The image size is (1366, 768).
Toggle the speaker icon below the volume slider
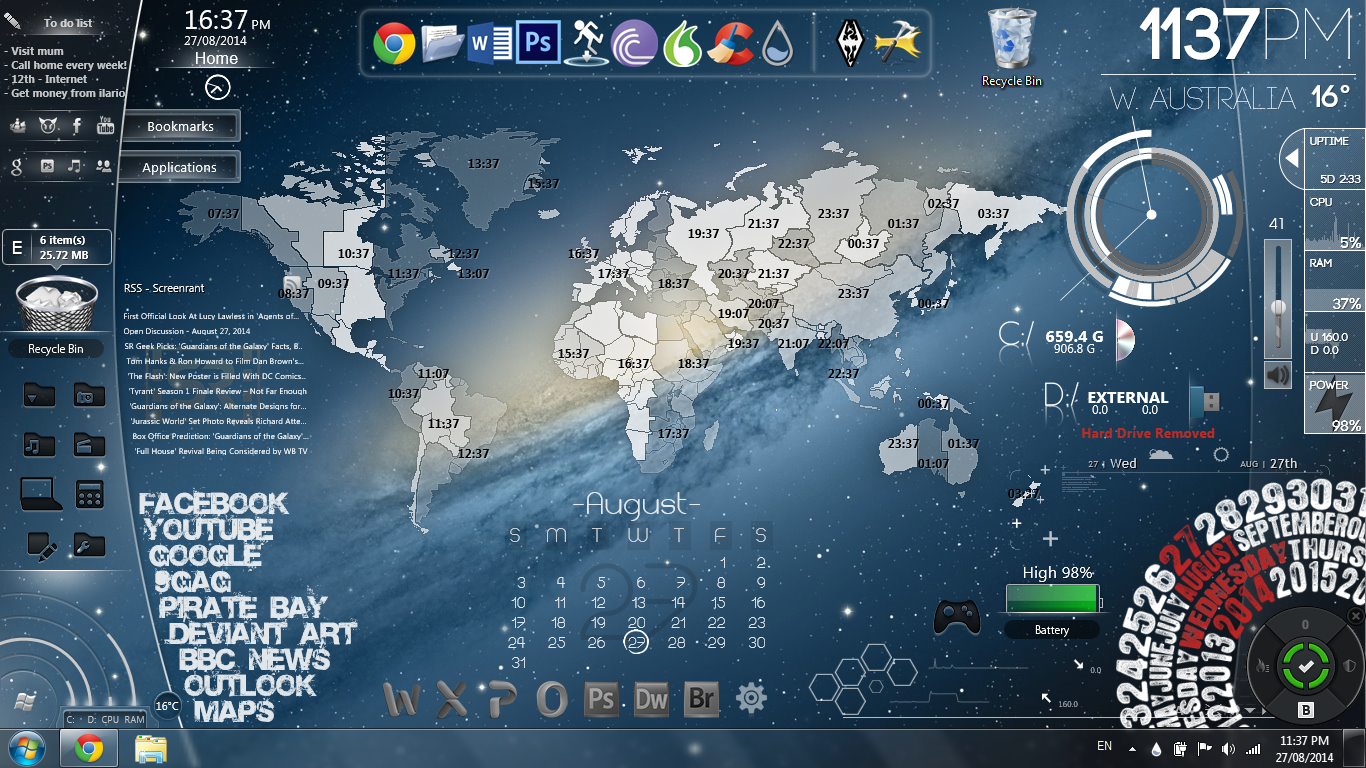1278,373
